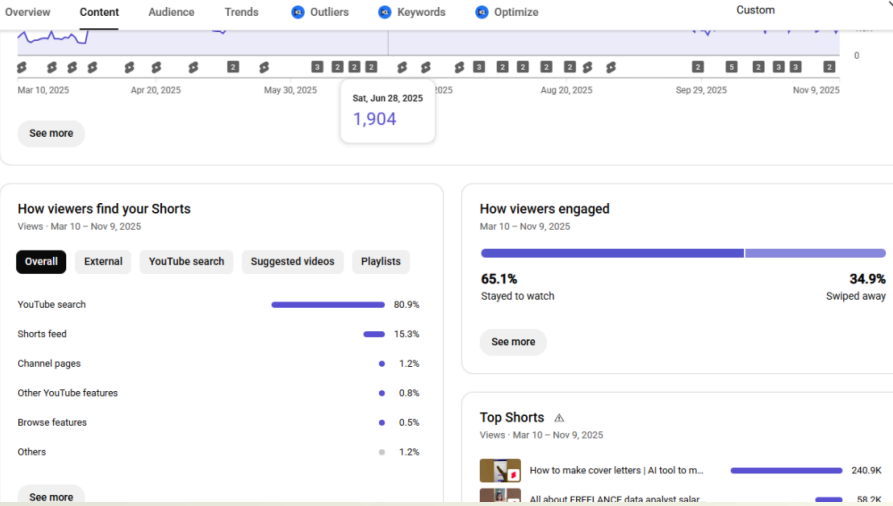Select the Overall filter chip
893x506 pixels.
pos(41,262)
